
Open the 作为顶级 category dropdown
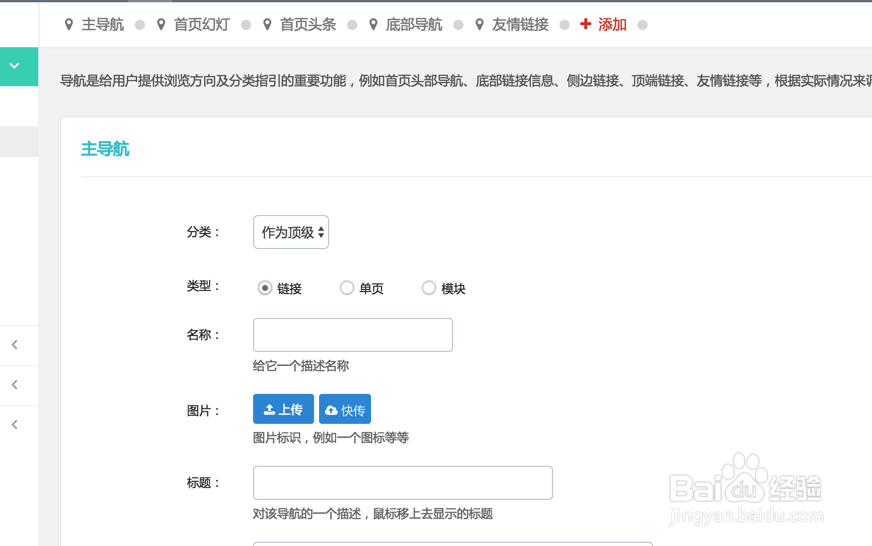[291, 232]
